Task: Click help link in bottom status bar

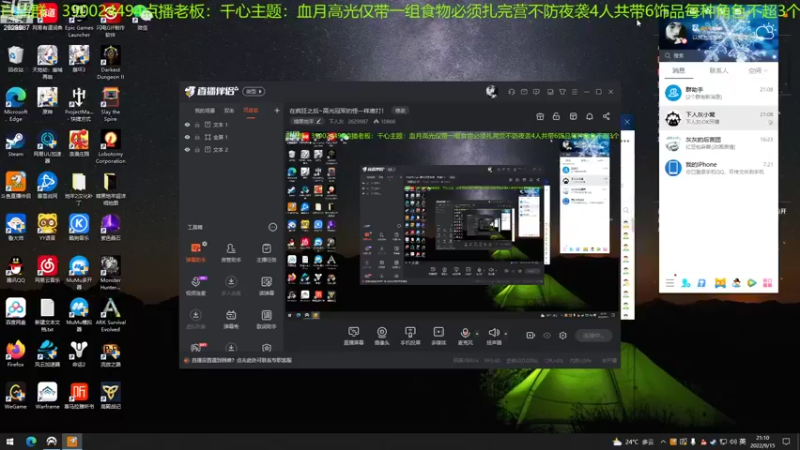Action: coord(241,360)
